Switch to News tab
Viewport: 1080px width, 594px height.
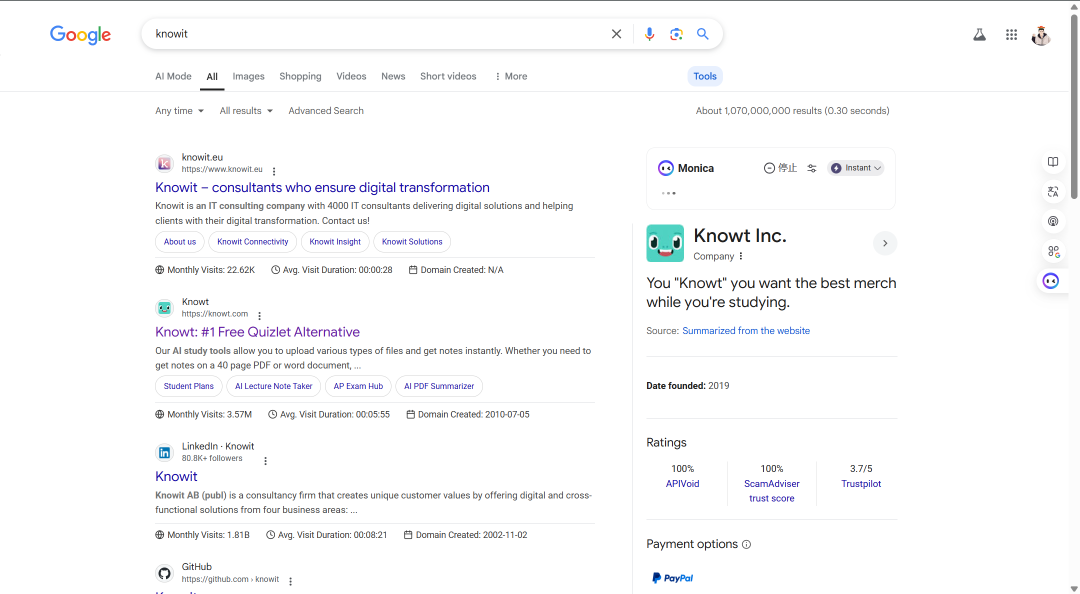click(x=393, y=76)
